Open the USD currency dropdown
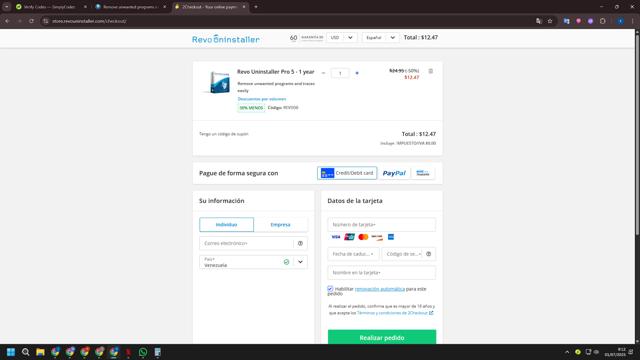The height and width of the screenshot is (360, 640). (x=342, y=38)
